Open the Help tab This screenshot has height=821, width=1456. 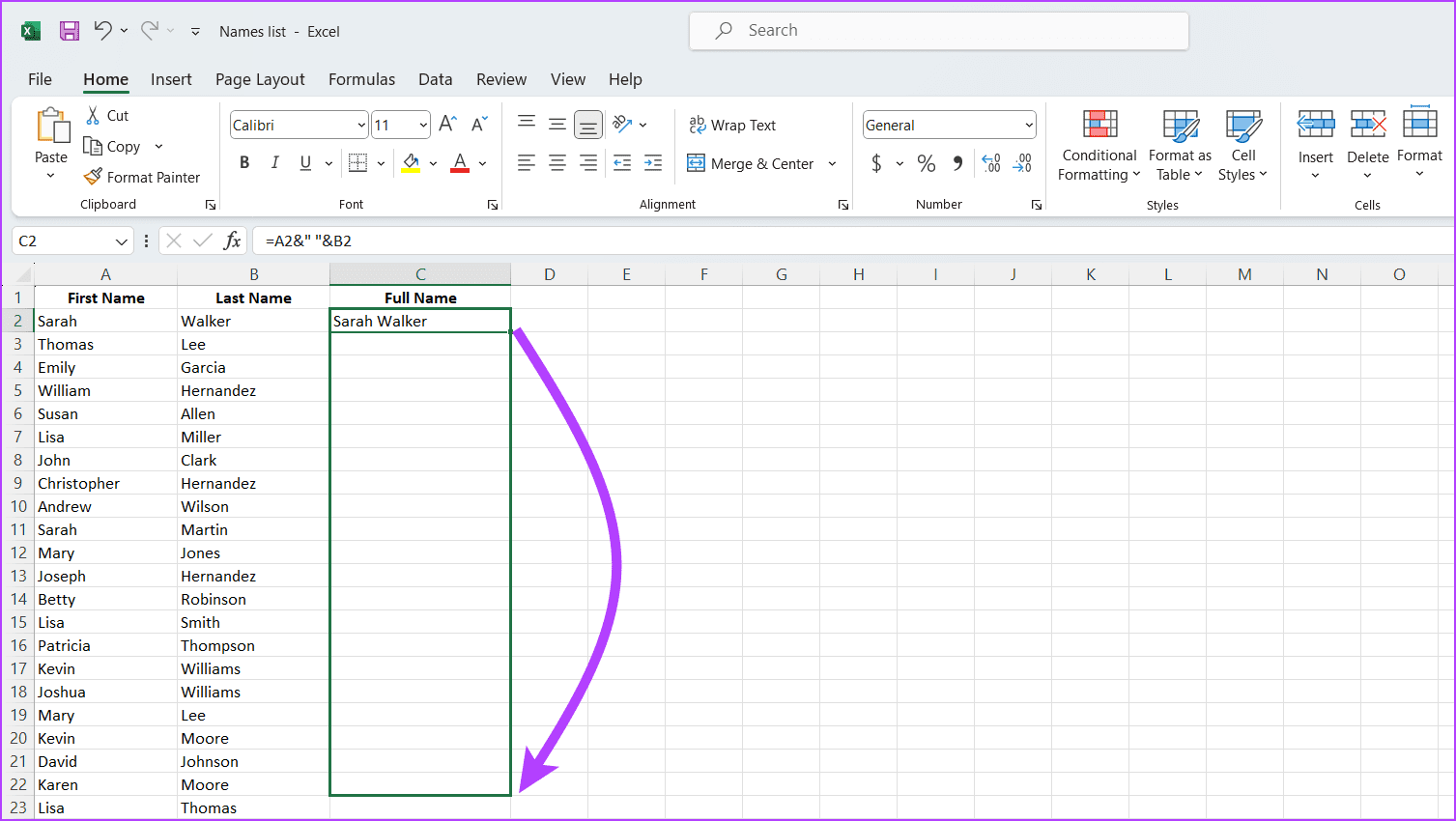(x=625, y=79)
